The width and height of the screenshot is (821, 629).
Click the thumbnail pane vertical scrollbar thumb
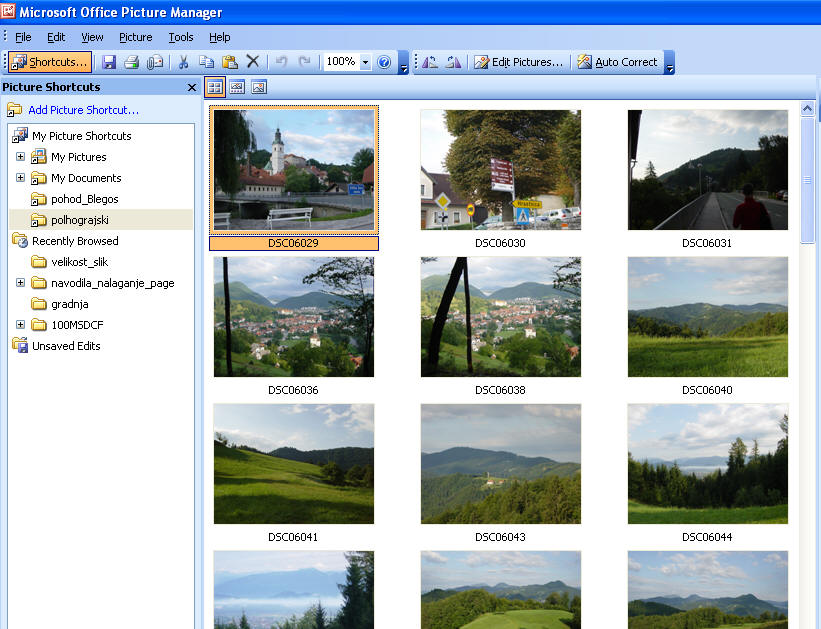807,180
